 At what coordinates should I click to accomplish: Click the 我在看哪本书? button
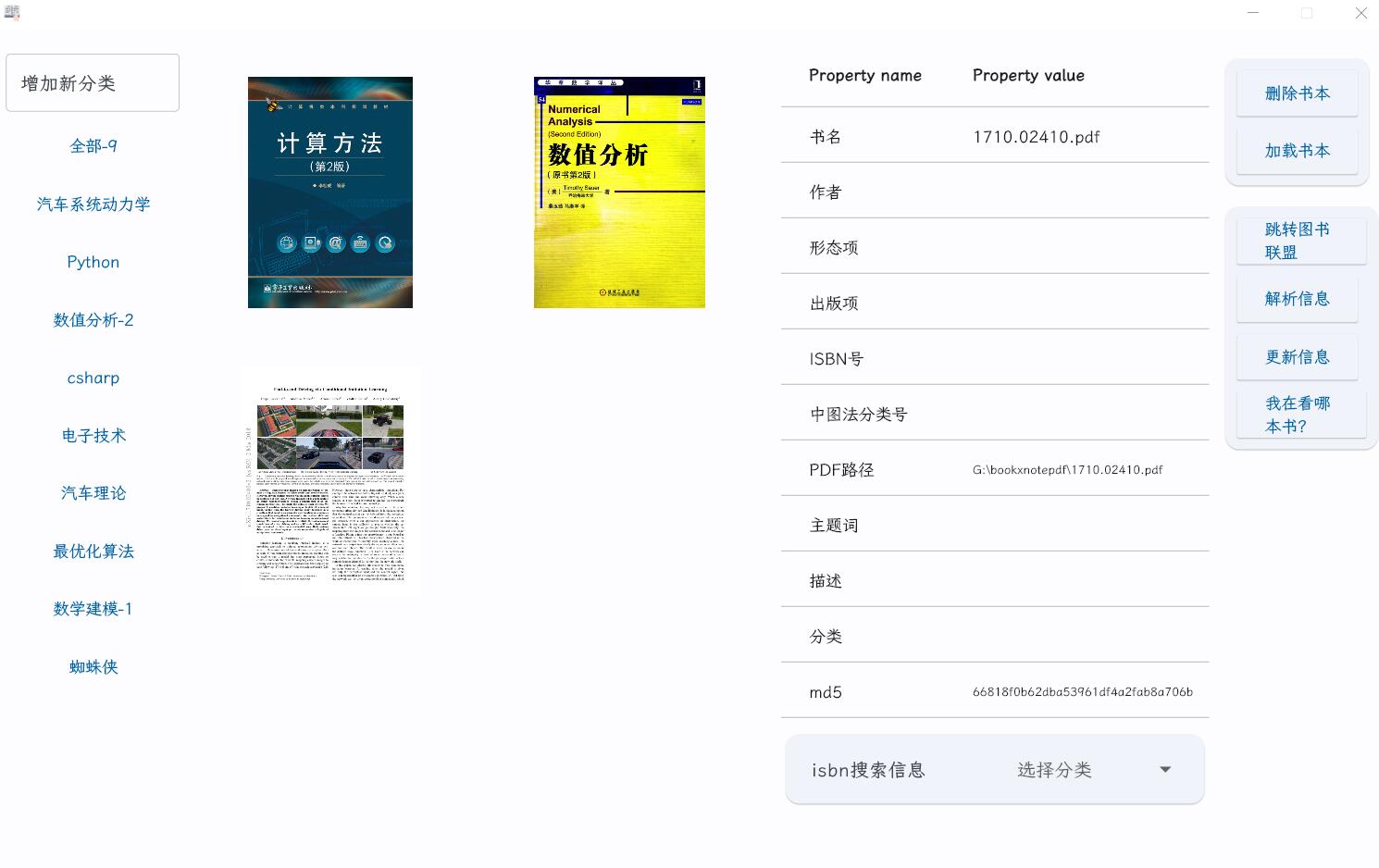(x=1300, y=415)
